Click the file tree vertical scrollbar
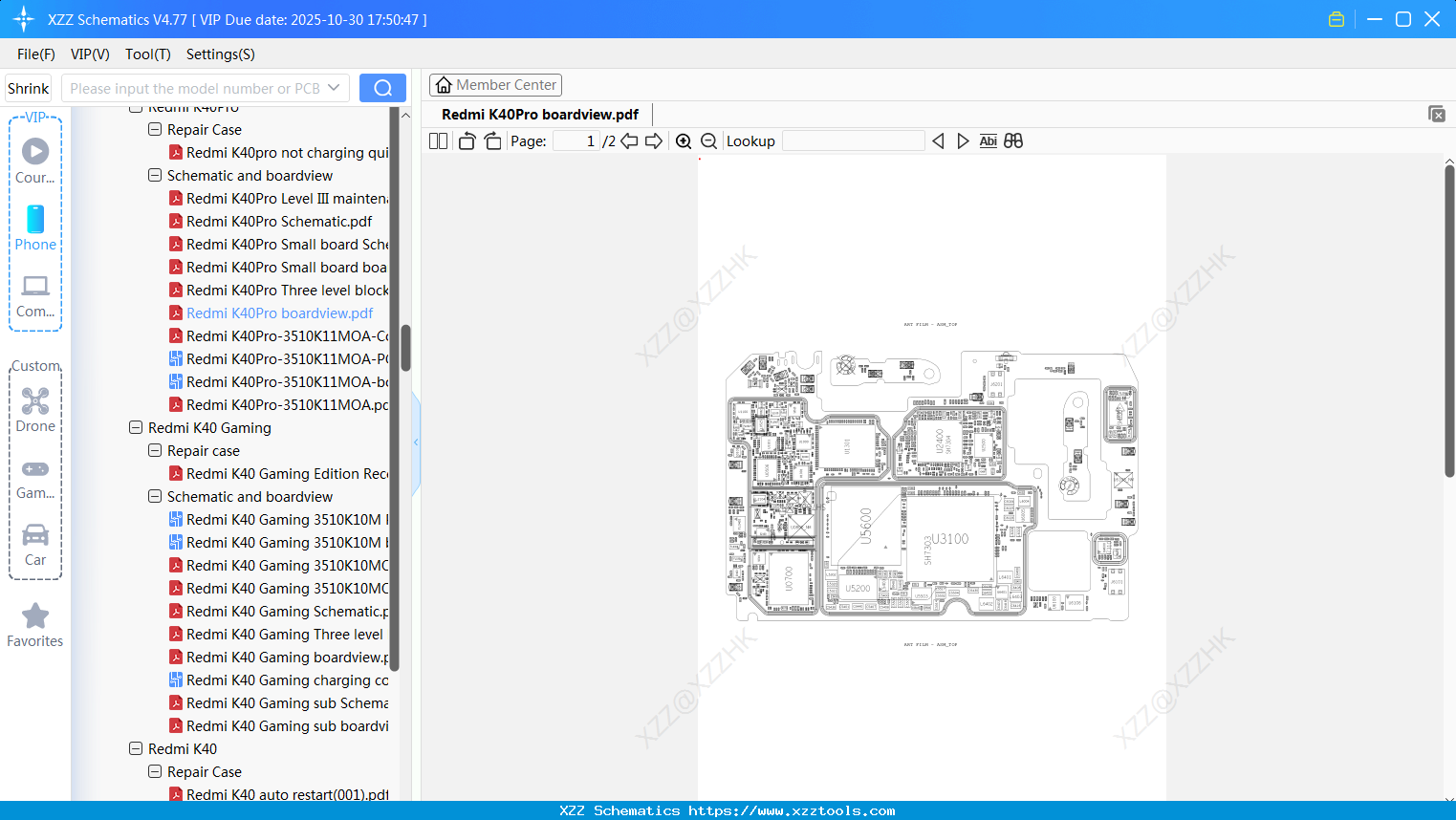The height and width of the screenshot is (820, 1456). [x=405, y=348]
